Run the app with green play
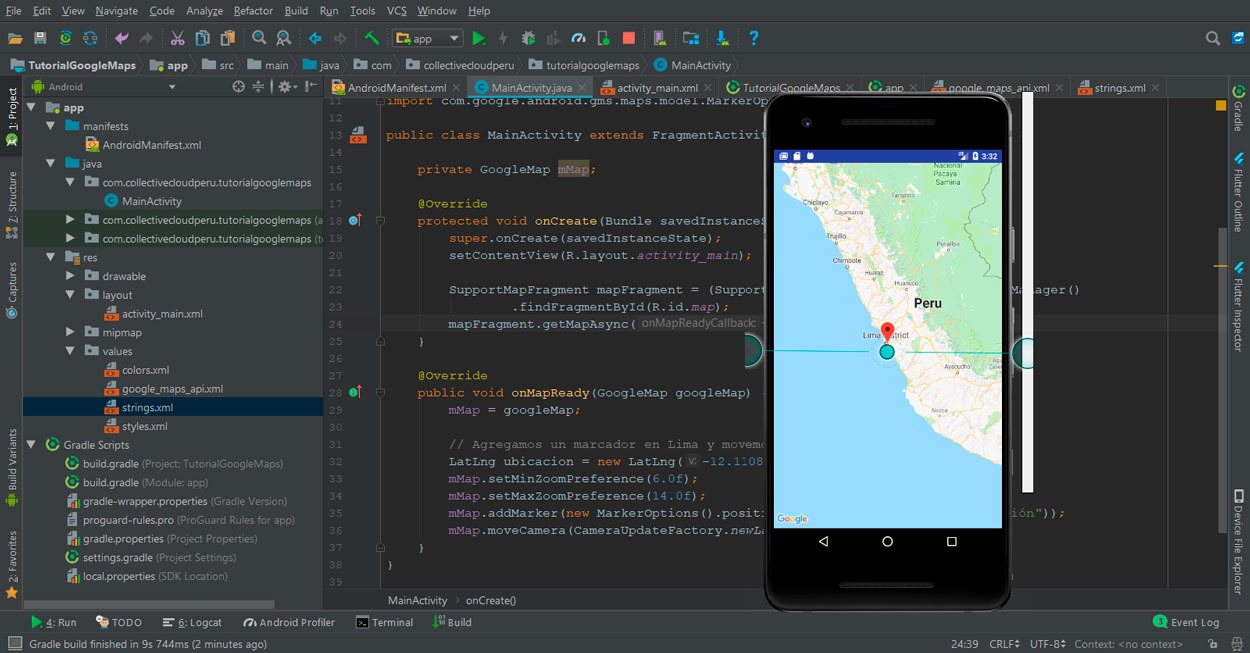The width and height of the screenshot is (1250, 653). 479,38
